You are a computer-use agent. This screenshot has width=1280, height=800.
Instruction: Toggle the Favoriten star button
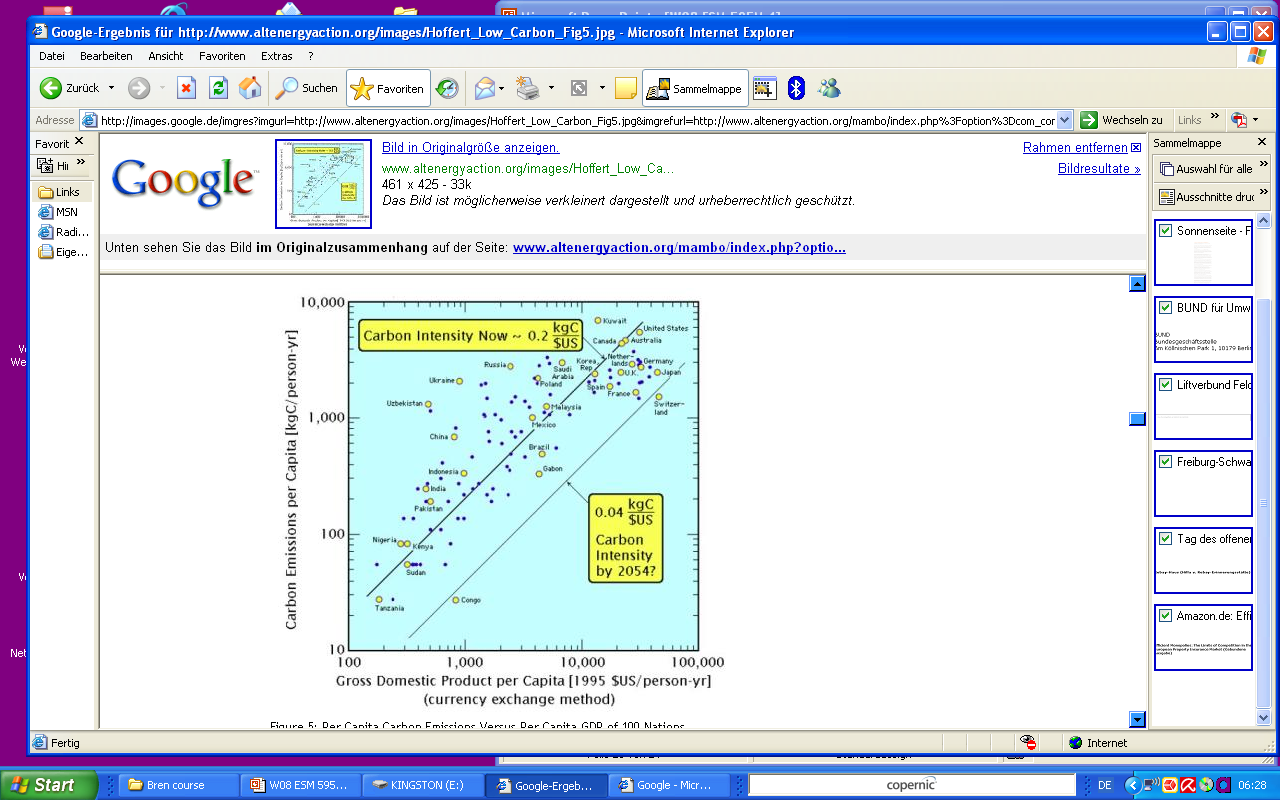(x=388, y=88)
